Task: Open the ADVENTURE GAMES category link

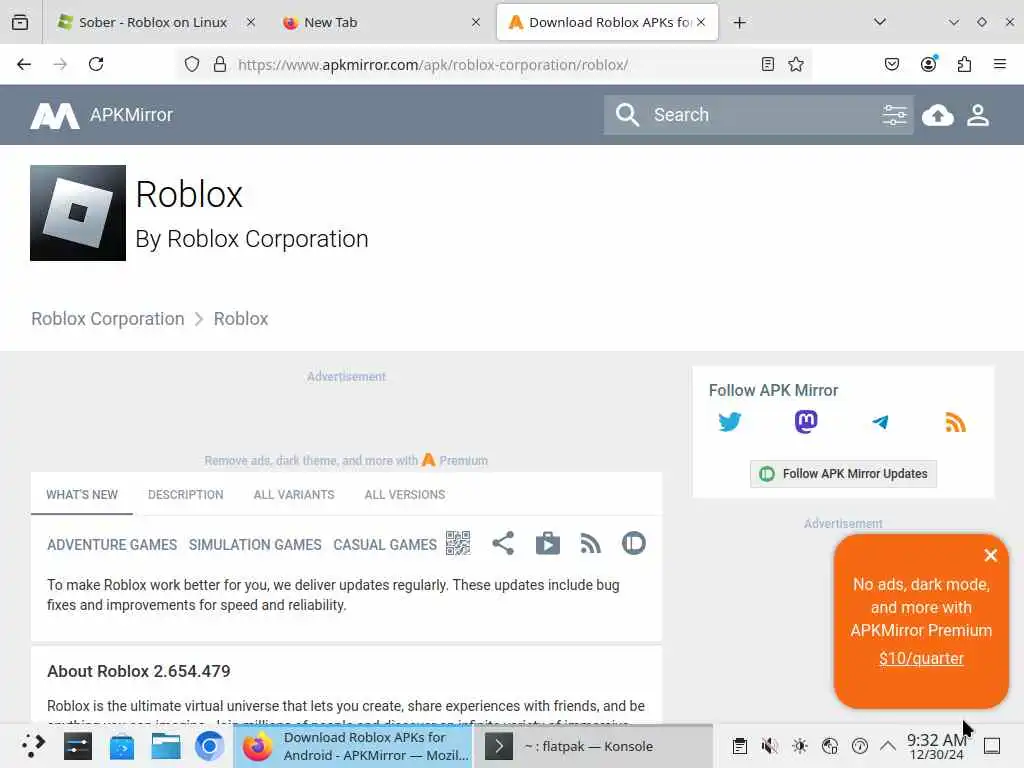Action: point(112,545)
